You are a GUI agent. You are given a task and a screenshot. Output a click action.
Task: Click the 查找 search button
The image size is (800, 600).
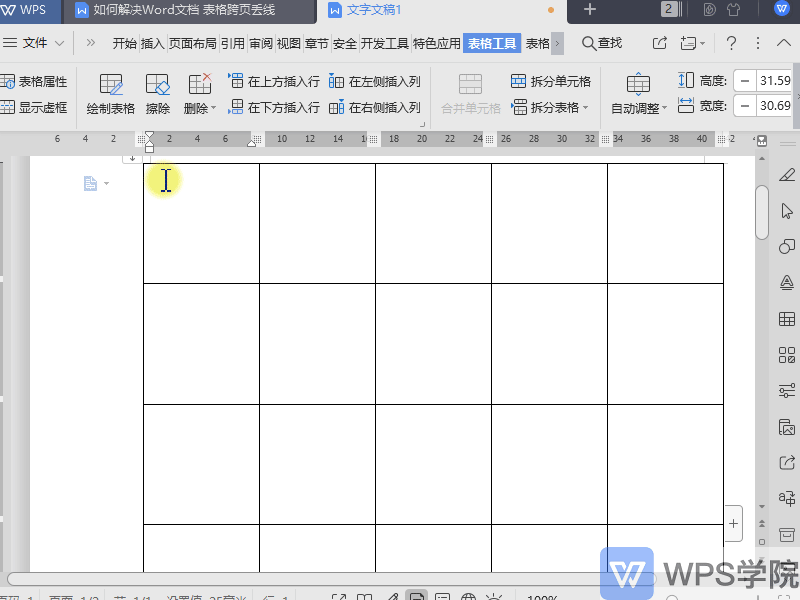[x=602, y=43]
